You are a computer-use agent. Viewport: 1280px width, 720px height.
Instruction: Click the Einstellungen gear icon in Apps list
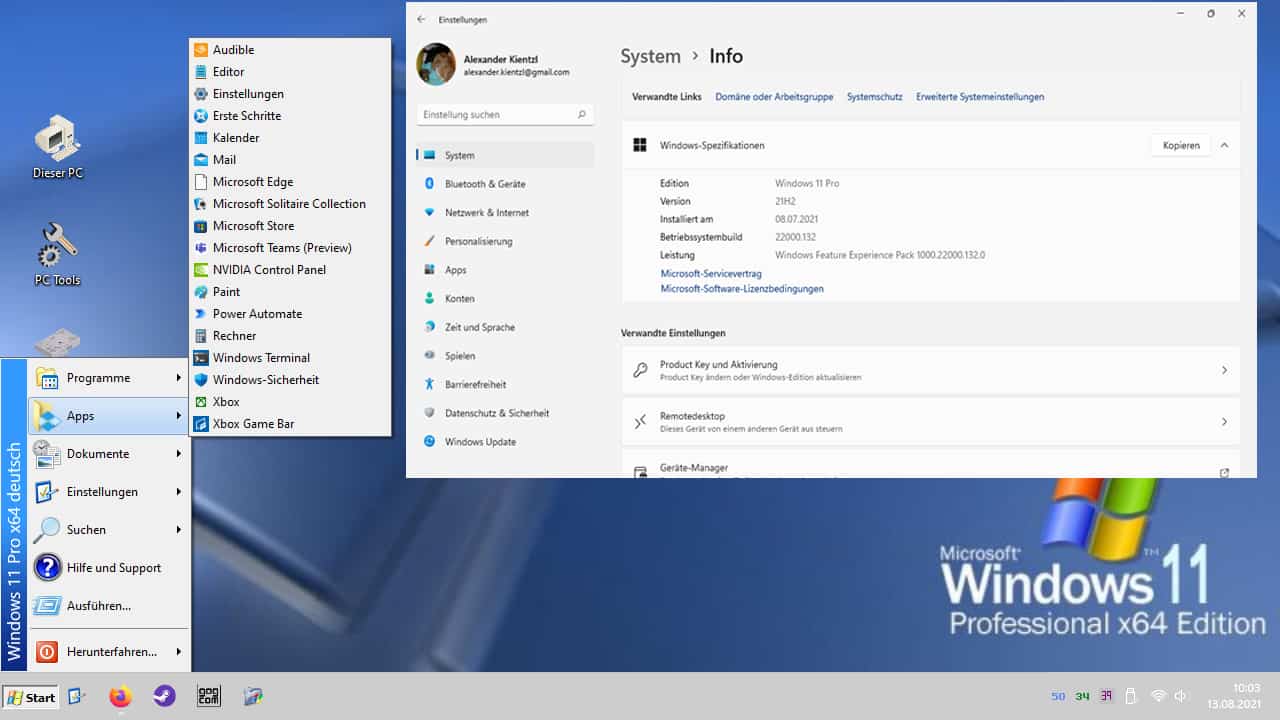pos(201,94)
